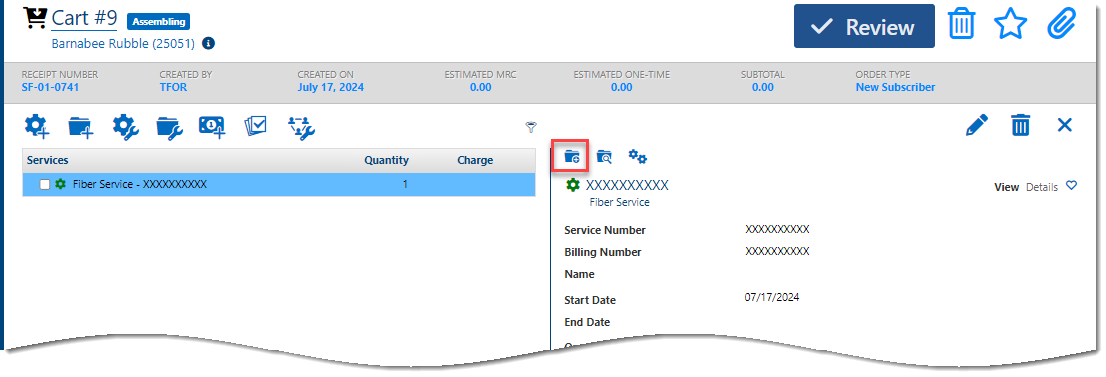Select the View mode label

tap(1007, 187)
